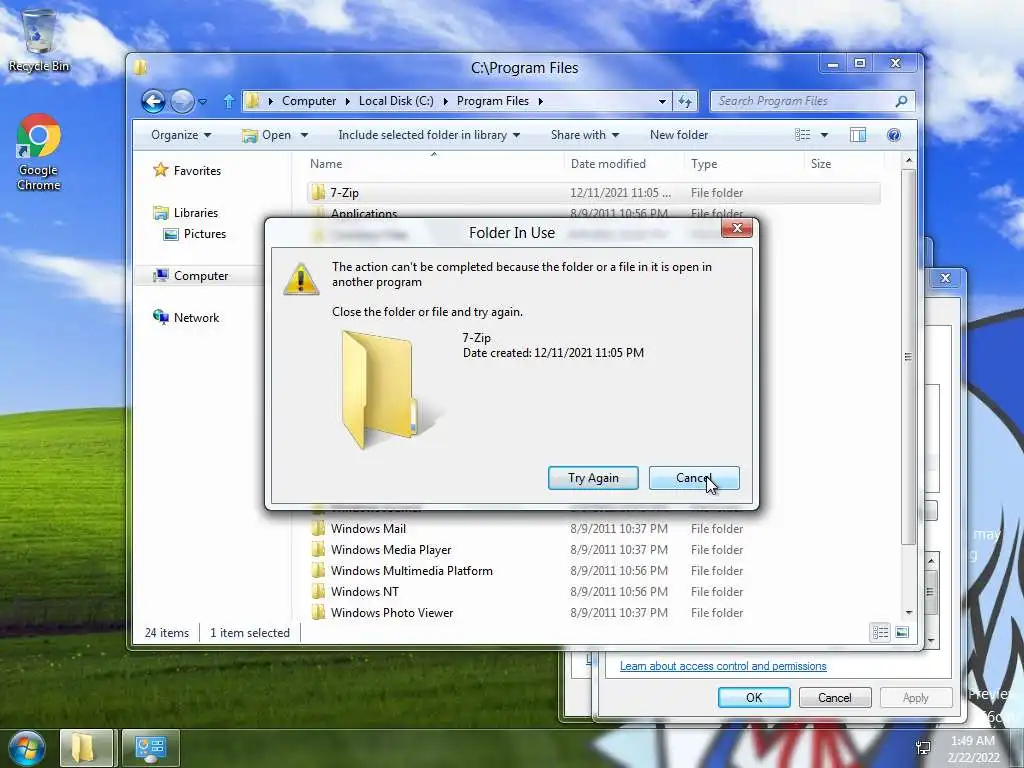Open the address bar history dropdown
Screen dimensions: 1024x768
662,101
